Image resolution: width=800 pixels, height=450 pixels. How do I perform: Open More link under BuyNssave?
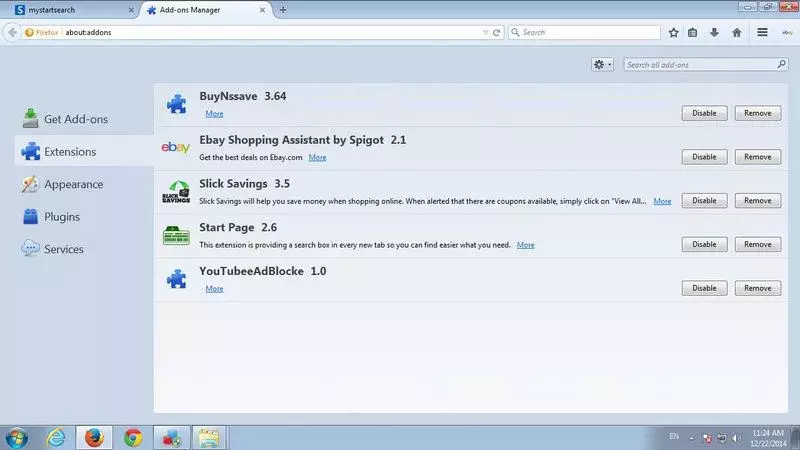214,114
